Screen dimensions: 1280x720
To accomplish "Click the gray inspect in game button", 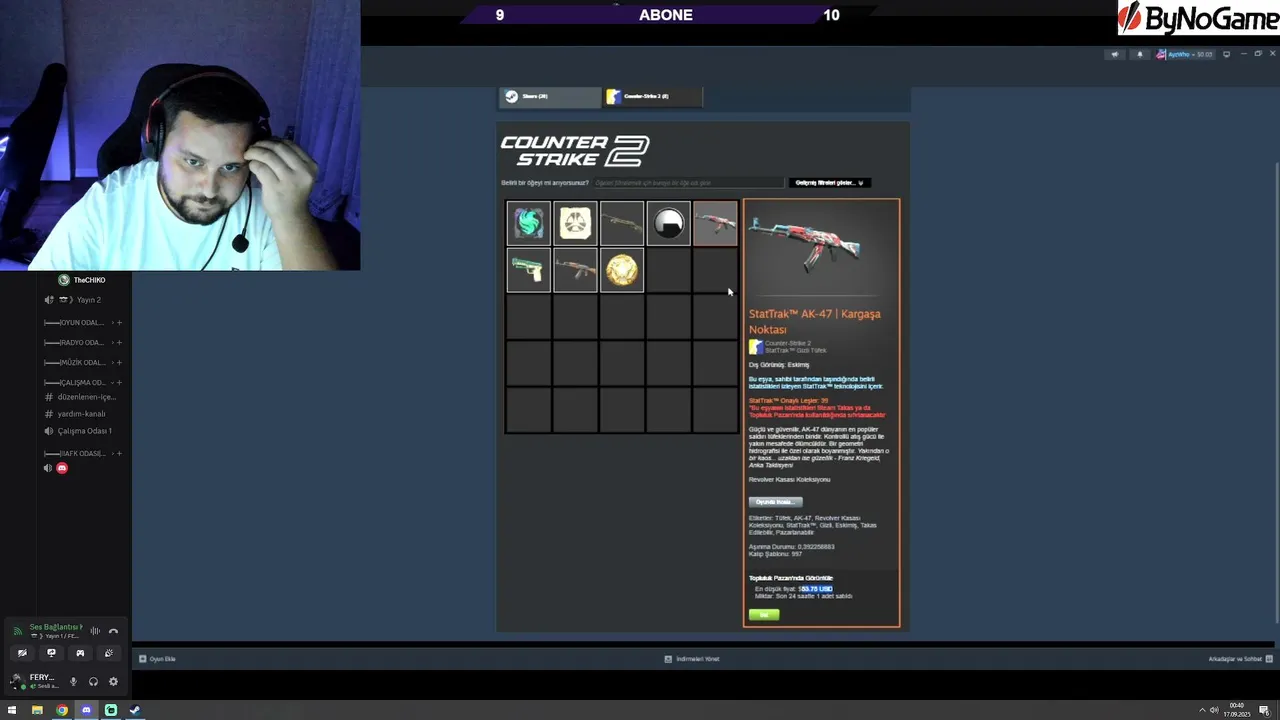I will click(775, 502).
